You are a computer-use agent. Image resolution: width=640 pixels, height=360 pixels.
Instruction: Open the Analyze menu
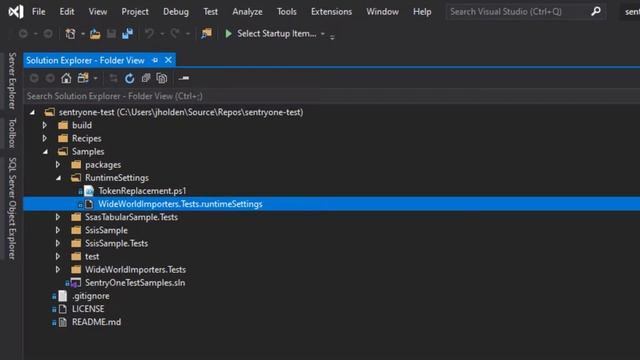[x=247, y=11]
